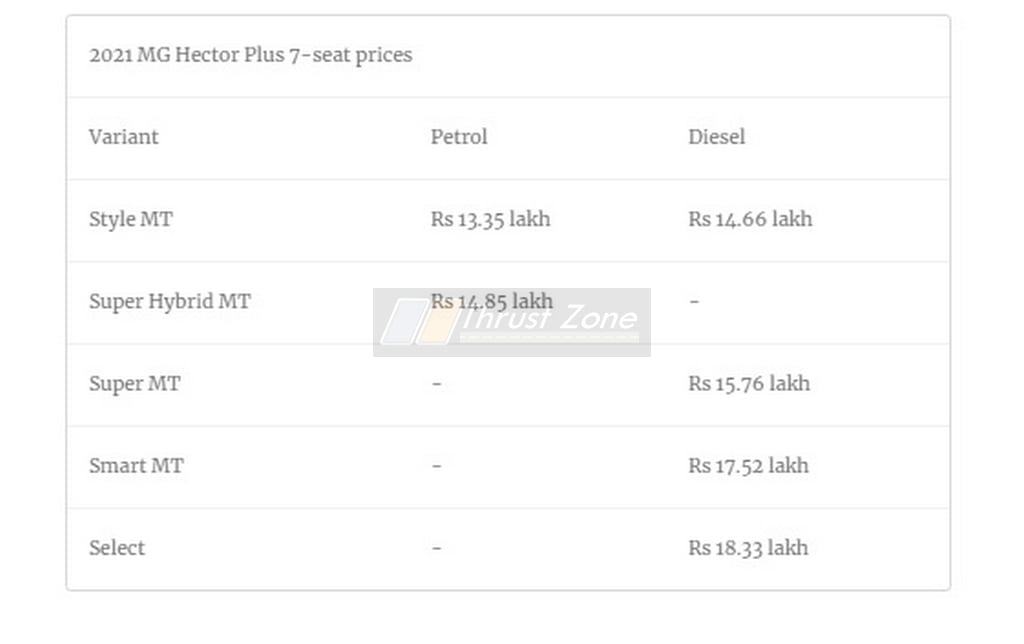This screenshot has height=644, width=1024.
Task: Select the Select variant cell
Action: [117, 548]
